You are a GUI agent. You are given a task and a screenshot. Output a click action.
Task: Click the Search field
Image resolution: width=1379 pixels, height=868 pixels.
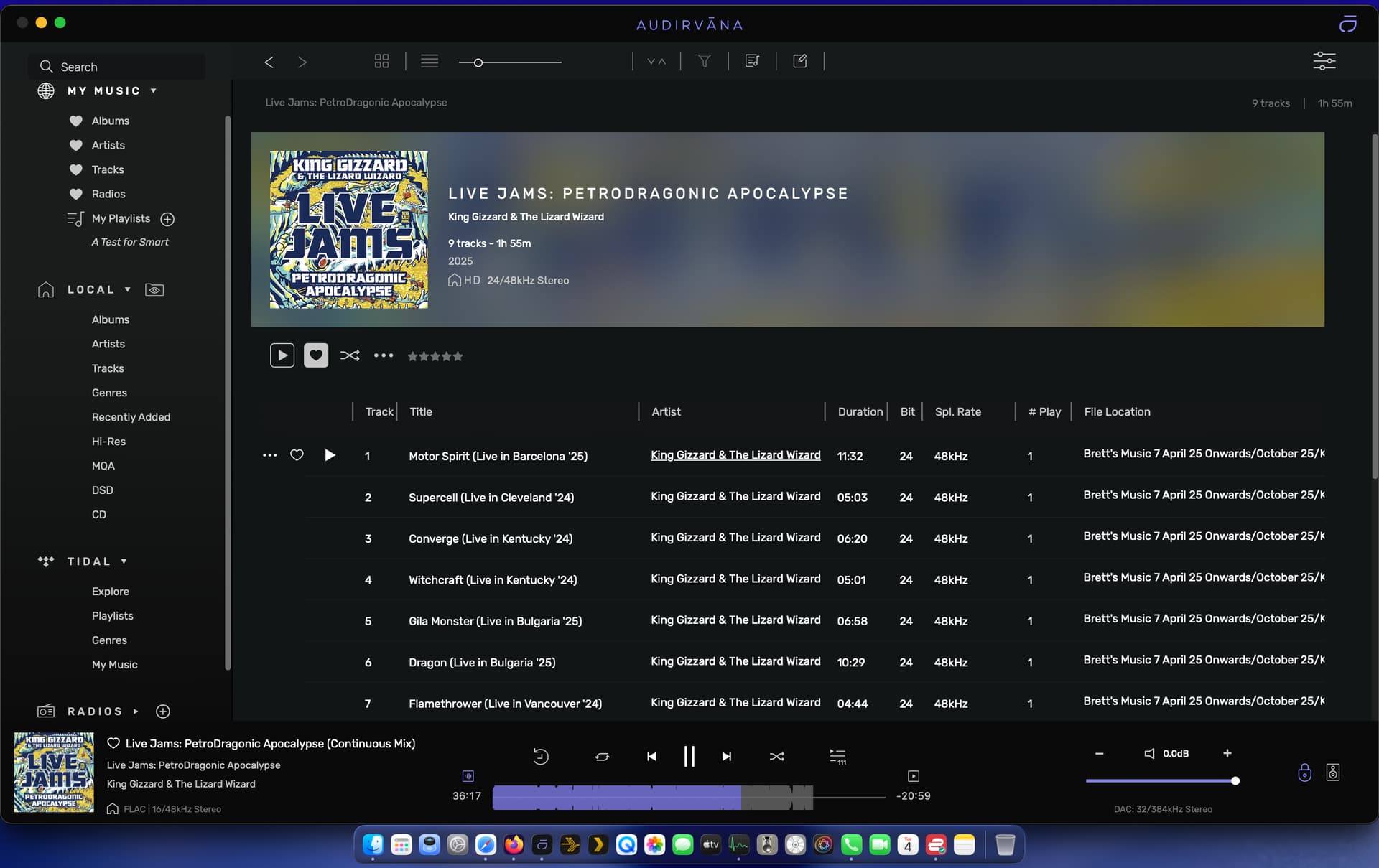tap(118, 67)
